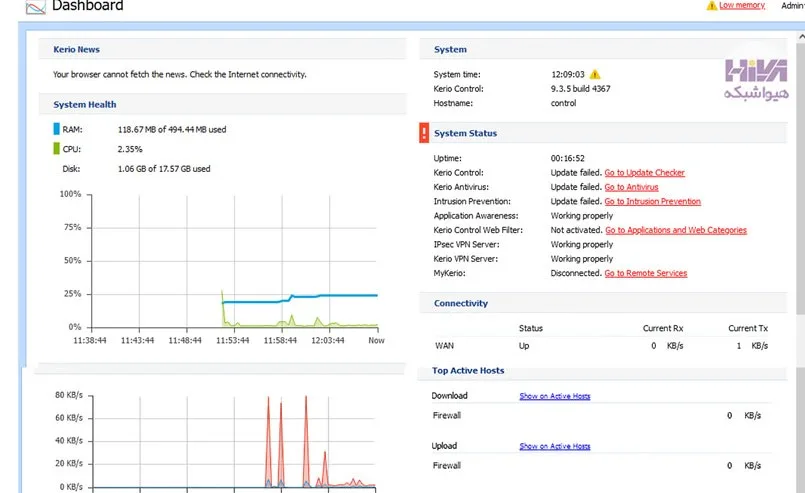Click the Disk usage value text

coord(164,168)
